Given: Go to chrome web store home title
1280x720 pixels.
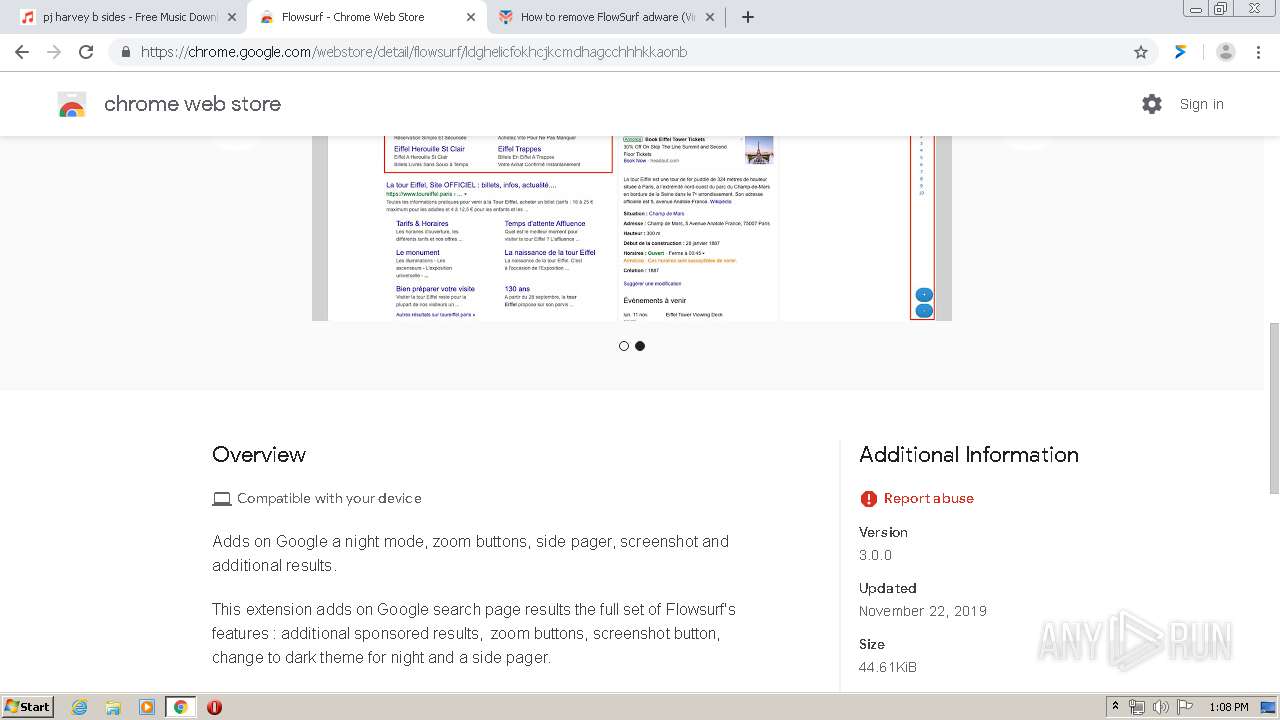Looking at the screenshot, I should (x=192, y=104).
